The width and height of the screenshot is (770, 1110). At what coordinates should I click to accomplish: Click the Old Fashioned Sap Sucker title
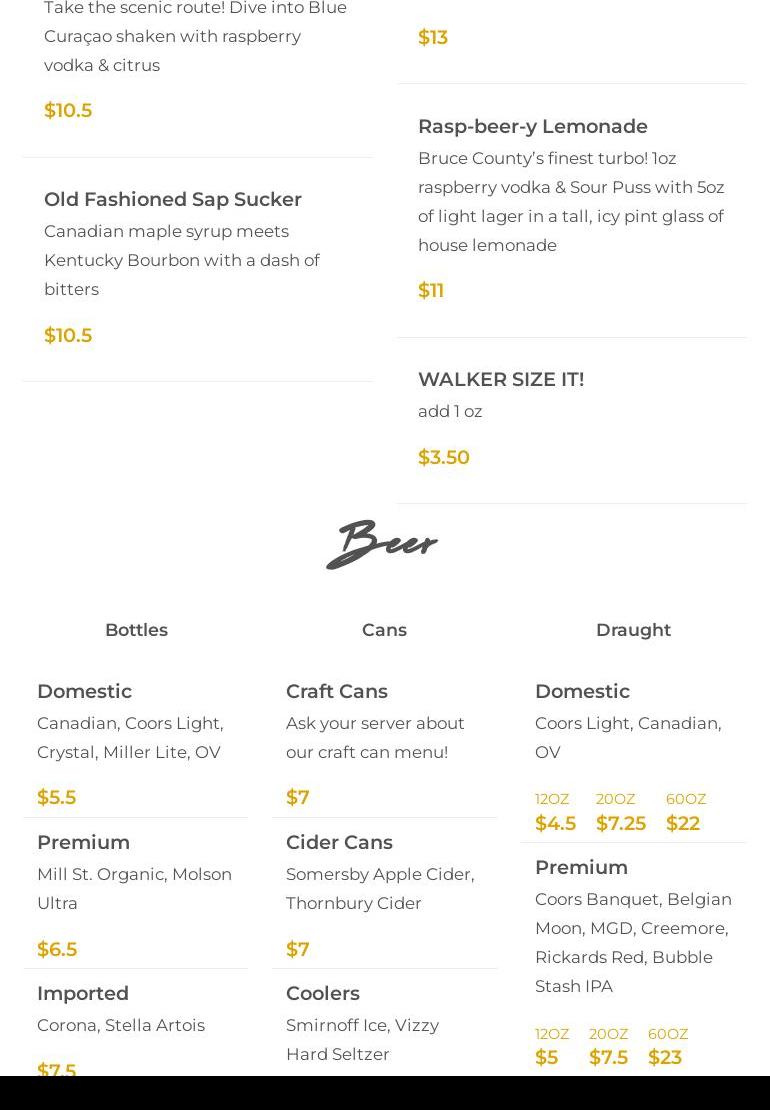tap(173, 200)
